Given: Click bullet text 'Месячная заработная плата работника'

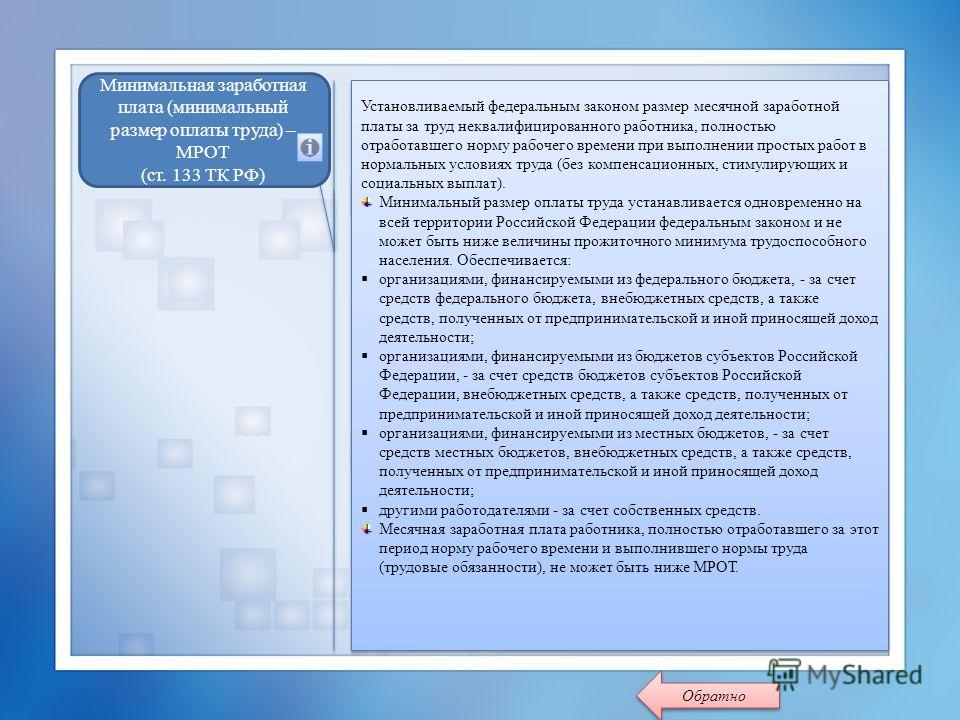Looking at the screenshot, I should pyautogui.click(x=629, y=548).
